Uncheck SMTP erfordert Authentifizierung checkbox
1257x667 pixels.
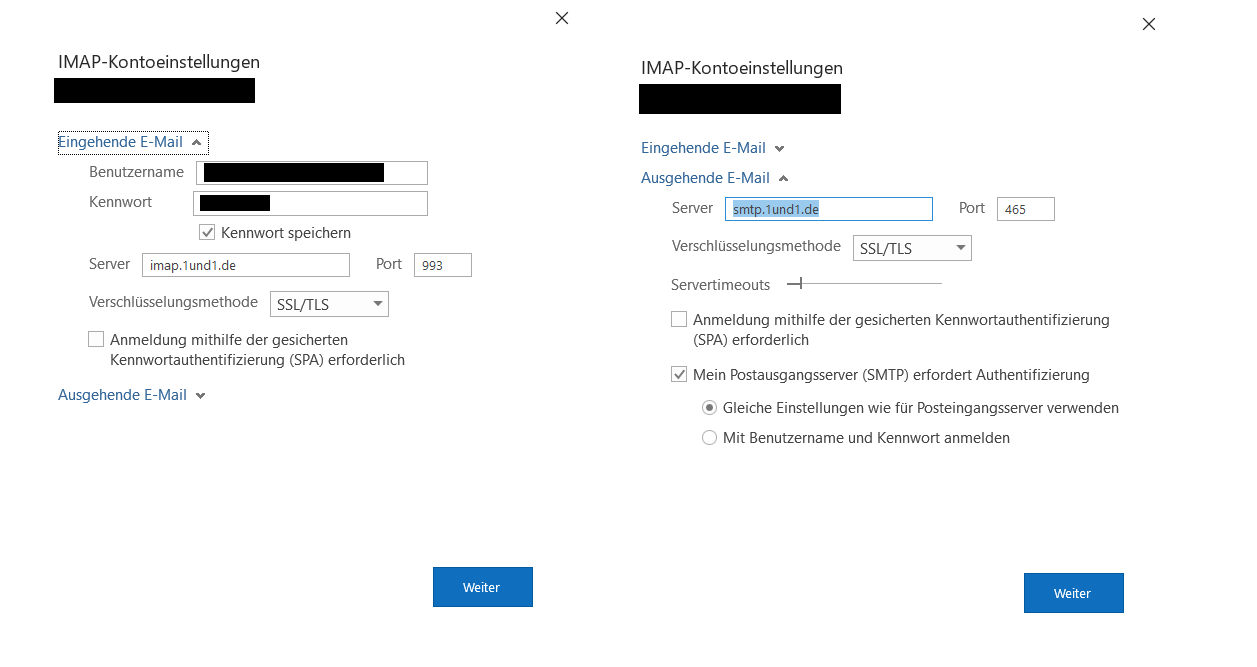(679, 375)
